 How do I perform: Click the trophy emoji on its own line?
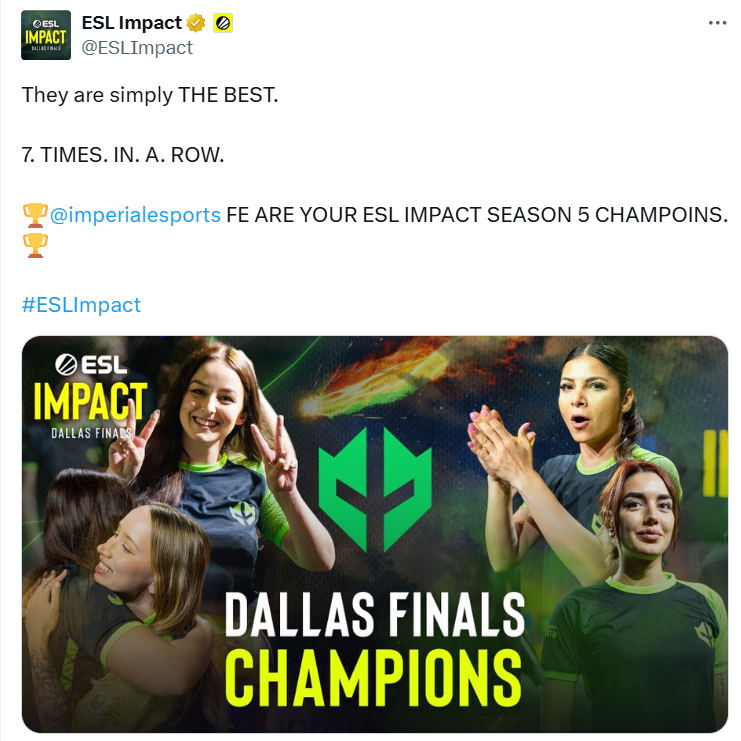pos(35,245)
